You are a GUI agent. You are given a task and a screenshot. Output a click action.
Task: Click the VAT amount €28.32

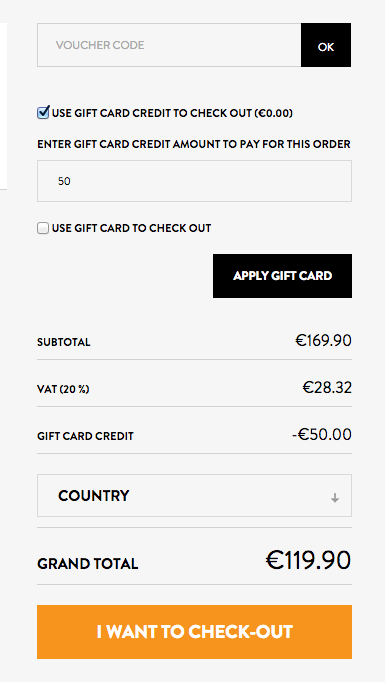pos(327,387)
